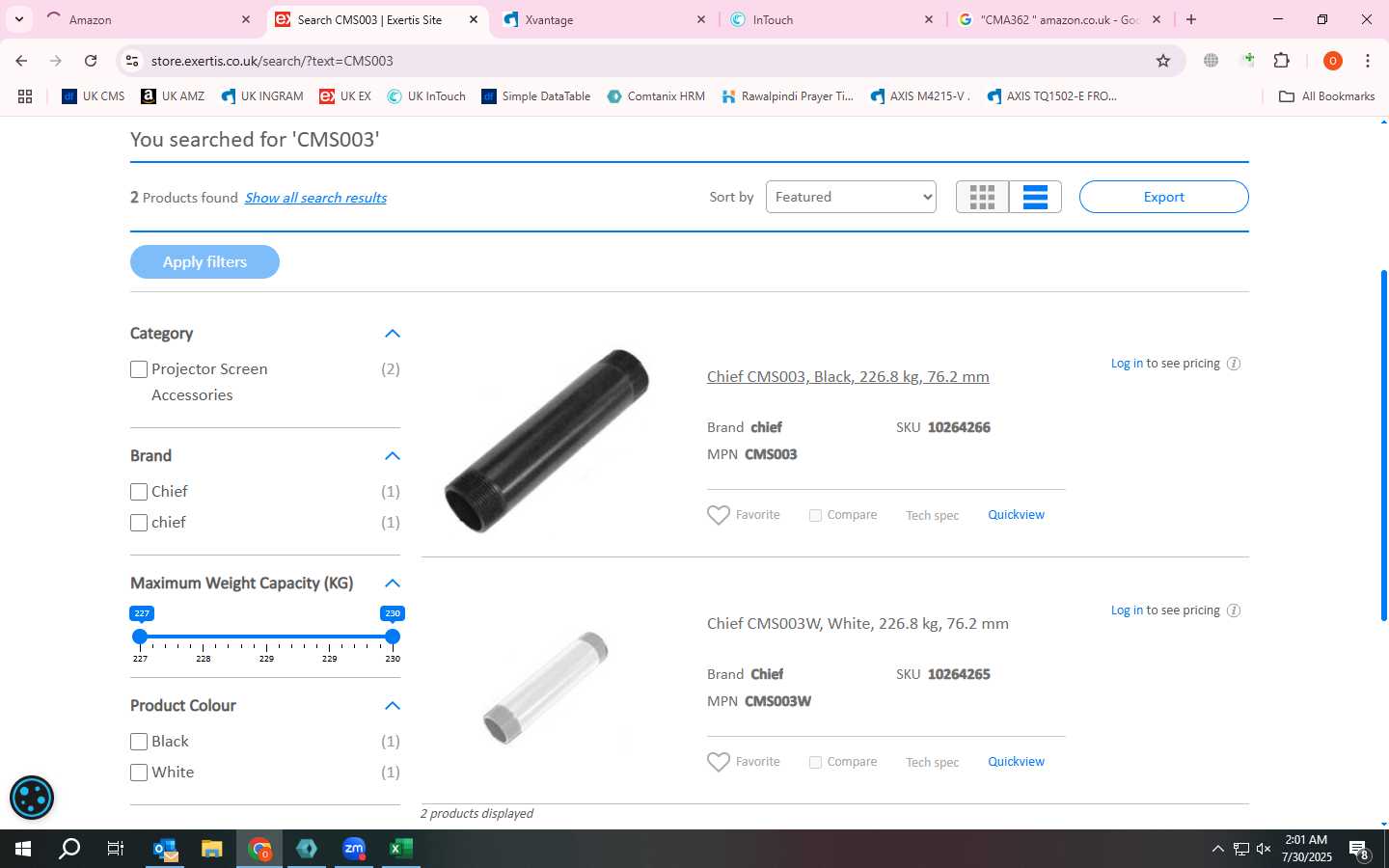Open the Windows Start menu
Screen dimensions: 1389x868
23,849
